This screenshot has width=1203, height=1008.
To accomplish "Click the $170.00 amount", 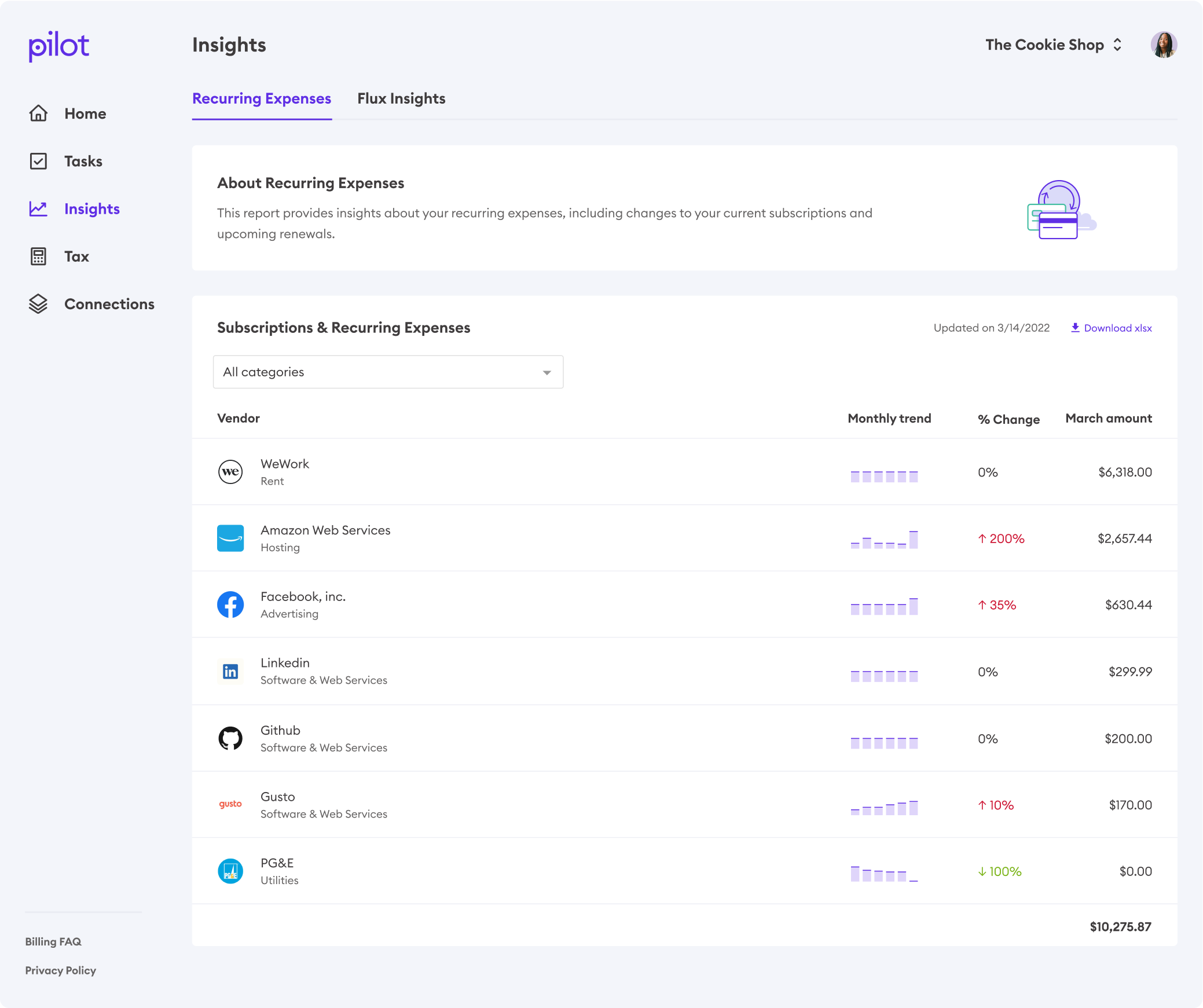I will pyautogui.click(x=1130, y=805).
